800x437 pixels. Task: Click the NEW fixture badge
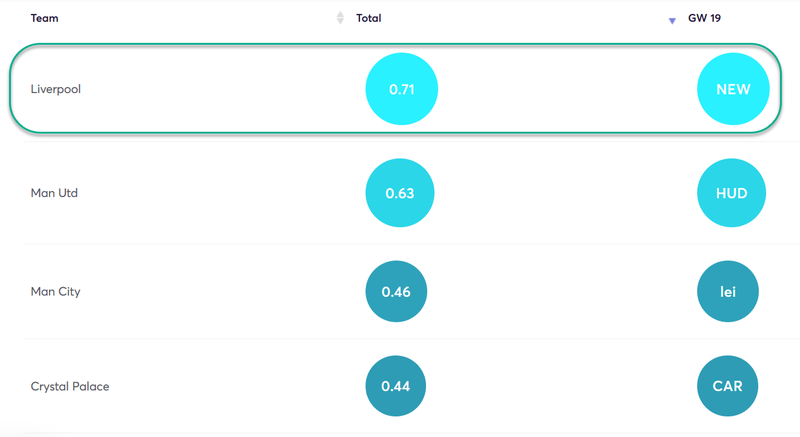pos(733,89)
